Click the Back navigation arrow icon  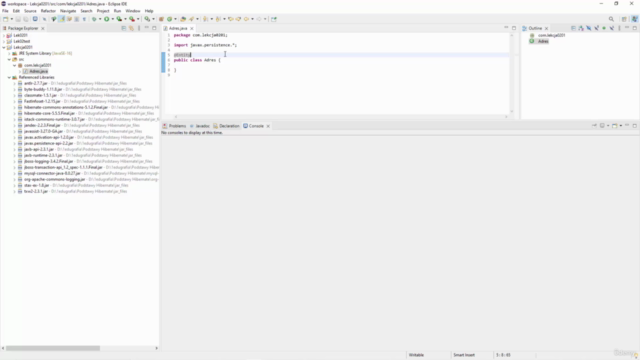(x=246, y=19)
